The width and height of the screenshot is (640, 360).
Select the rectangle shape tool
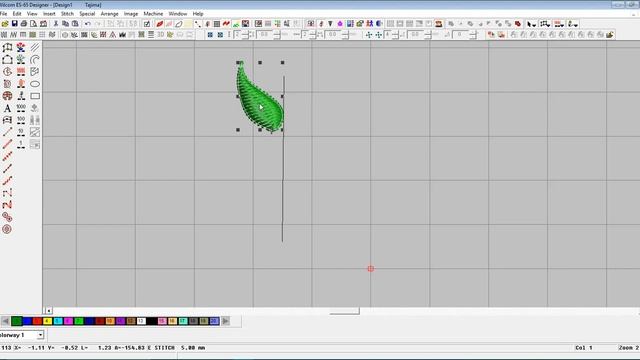tap(35, 96)
